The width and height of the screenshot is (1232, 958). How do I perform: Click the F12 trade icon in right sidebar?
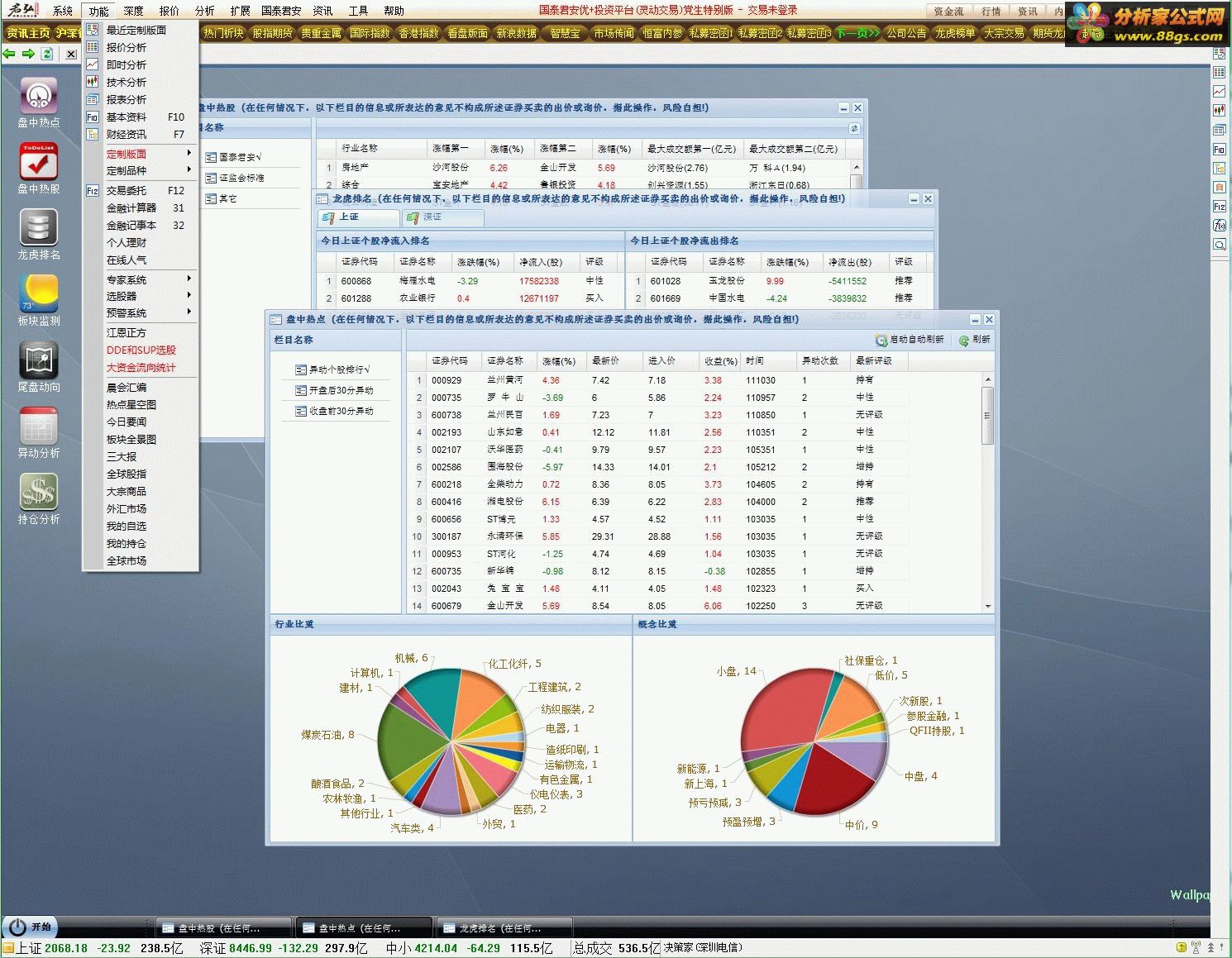click(1220, 207)
